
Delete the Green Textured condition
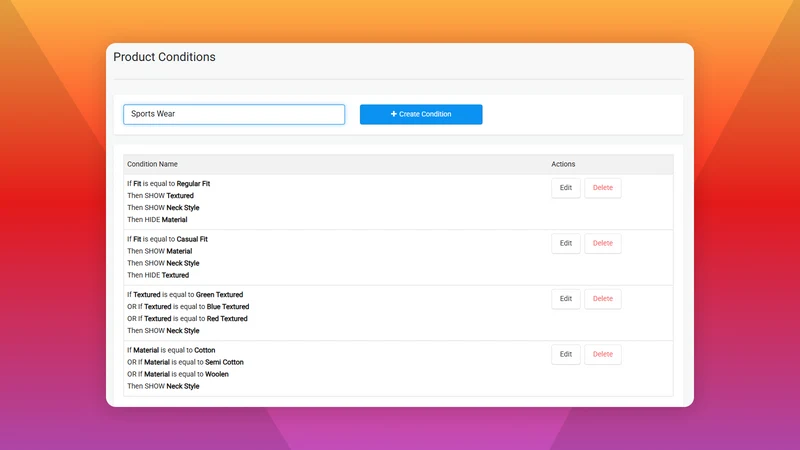603,299
